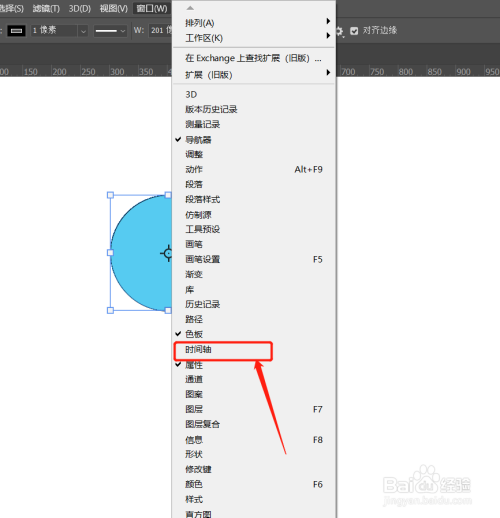Open the 图层 panel entry
Screen dimensions: 500x518
tap(254, 409)
